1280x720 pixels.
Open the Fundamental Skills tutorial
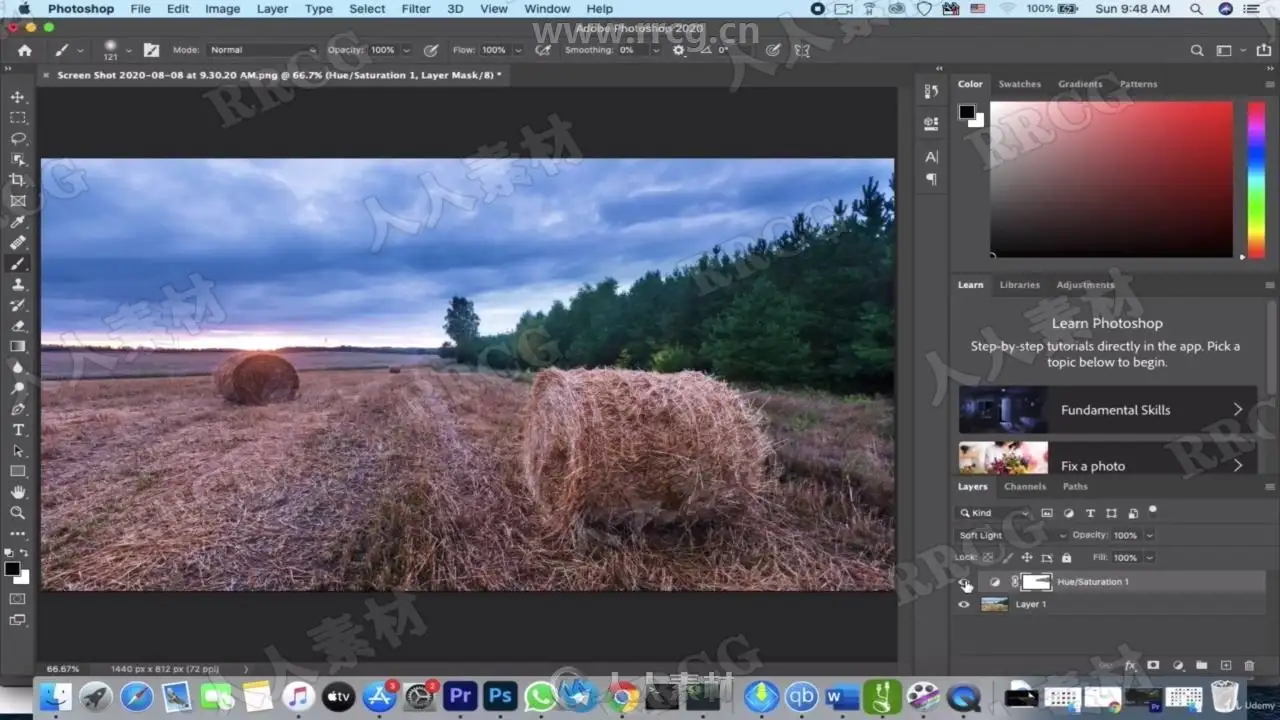1108,410
